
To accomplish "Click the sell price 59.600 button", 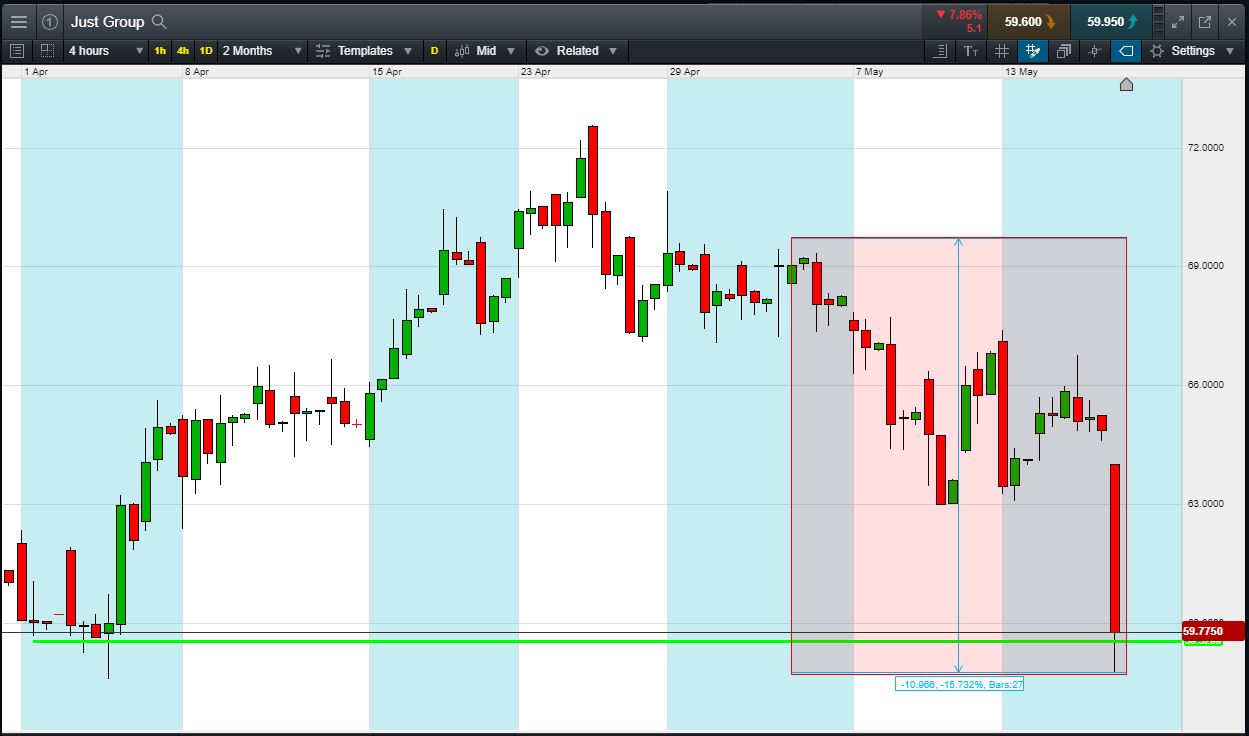I will 1028,21.
